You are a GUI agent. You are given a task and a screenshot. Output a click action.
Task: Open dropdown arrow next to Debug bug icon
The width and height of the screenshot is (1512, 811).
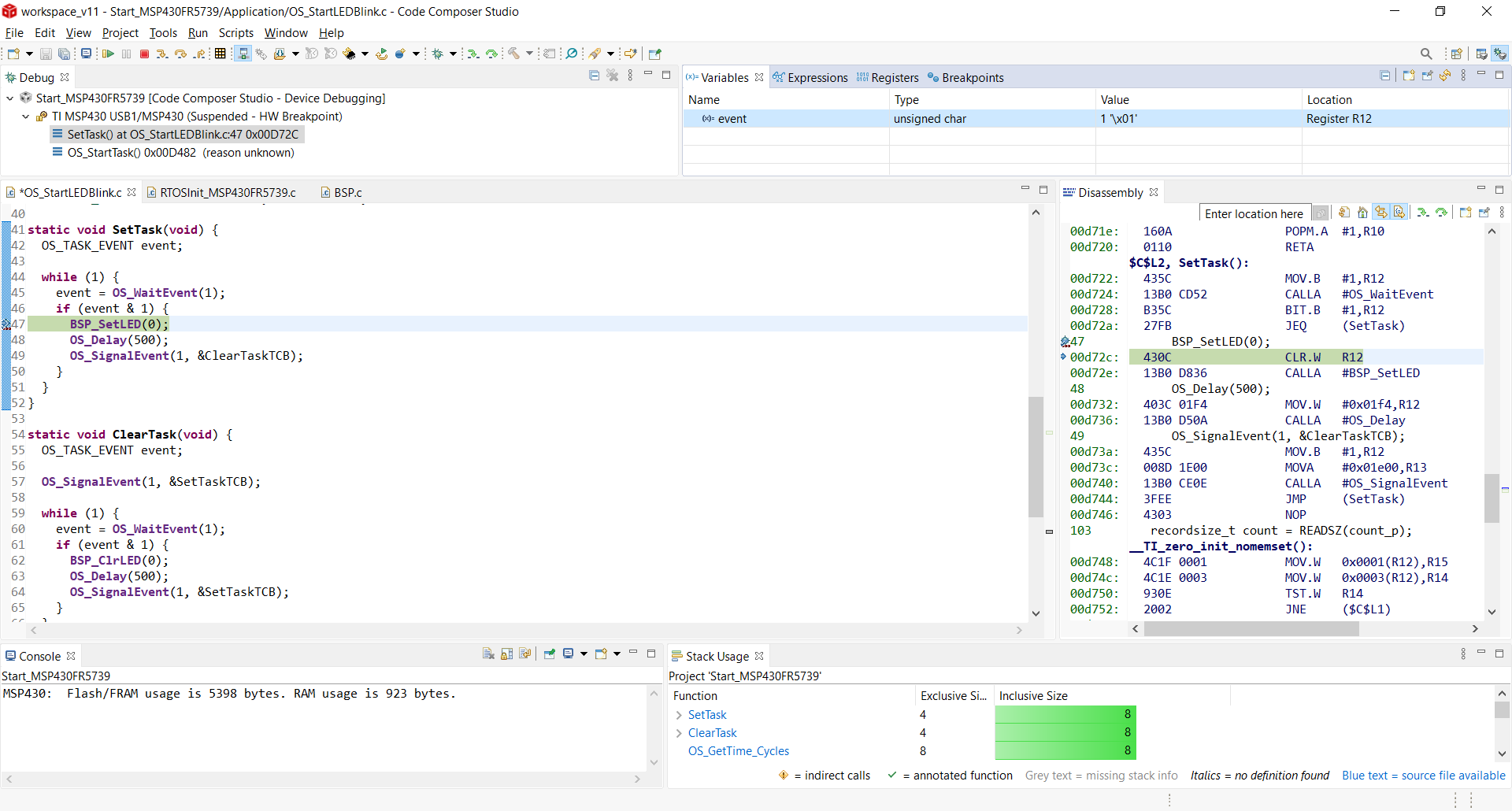pos(453,54)
